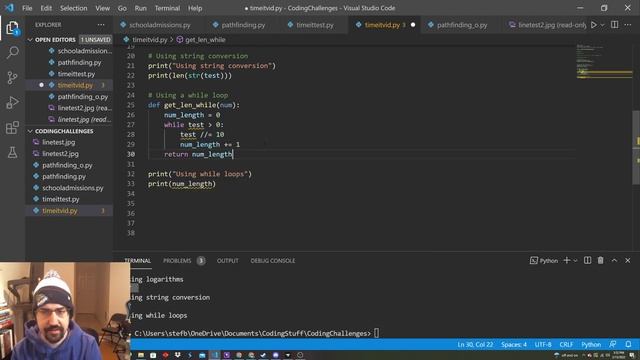Screen dimensions: 640x360
Task: Collapse the Open Editors section
Action: click(69, 40)
